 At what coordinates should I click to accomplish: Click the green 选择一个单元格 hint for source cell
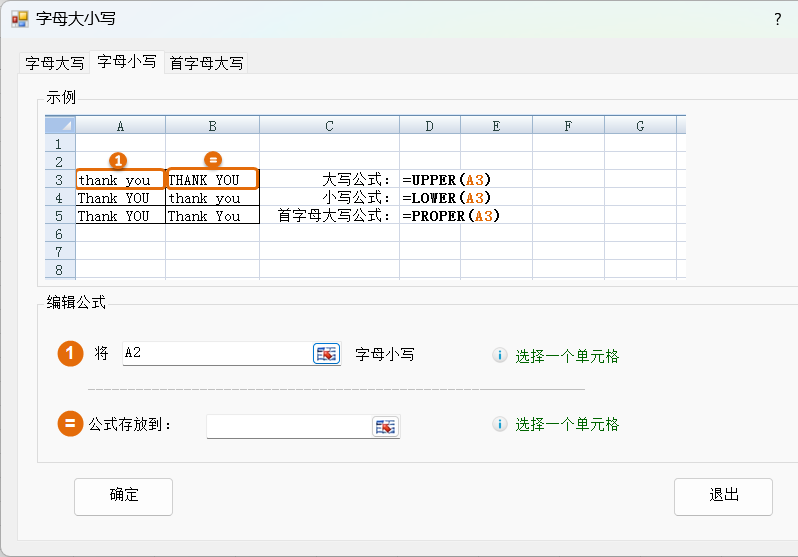click(567, 356)
